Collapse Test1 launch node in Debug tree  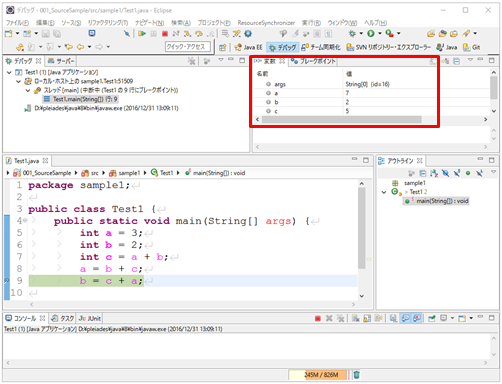pos(9,72)
